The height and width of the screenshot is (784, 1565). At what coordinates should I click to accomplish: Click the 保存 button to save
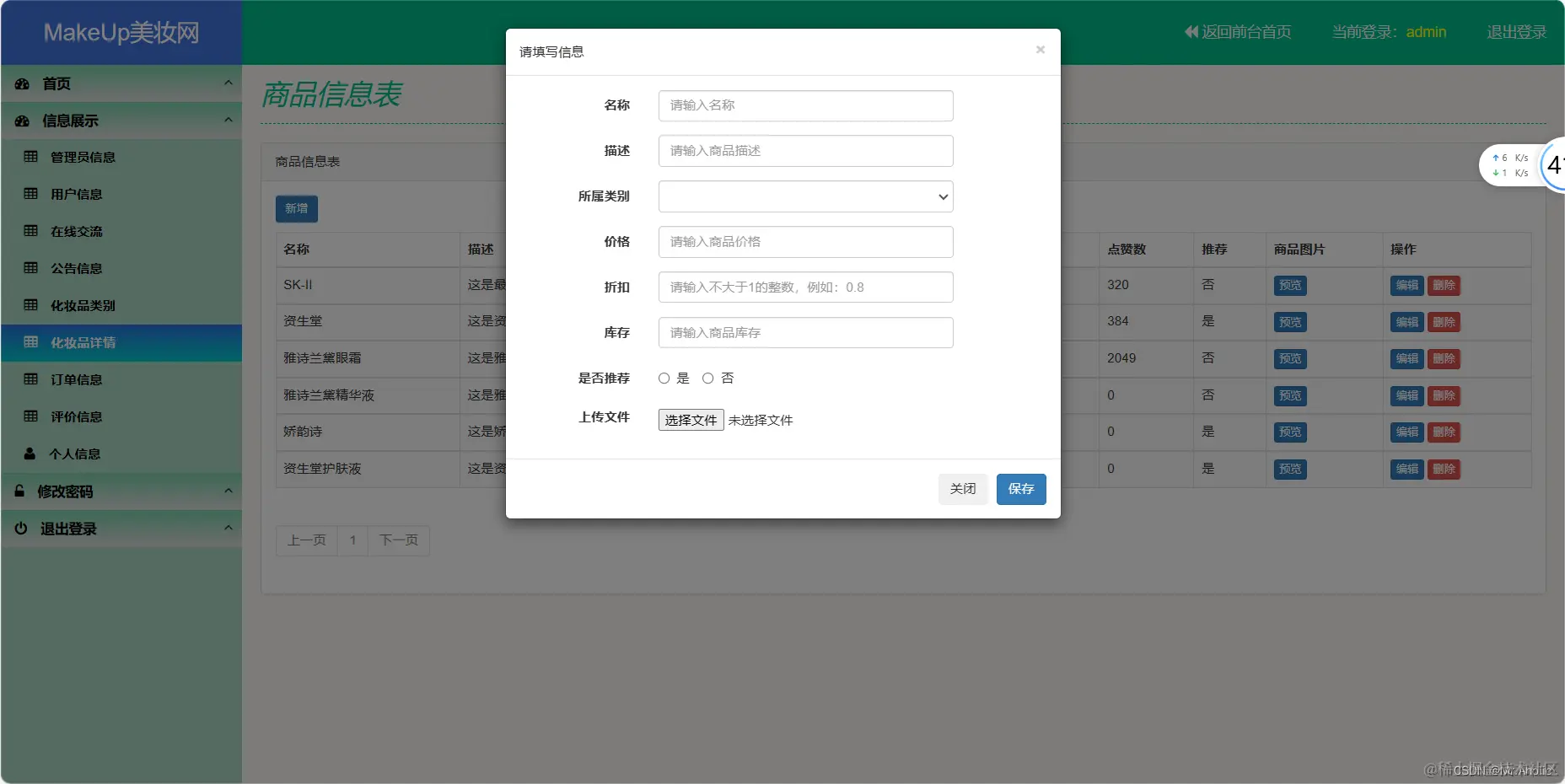1020,489
